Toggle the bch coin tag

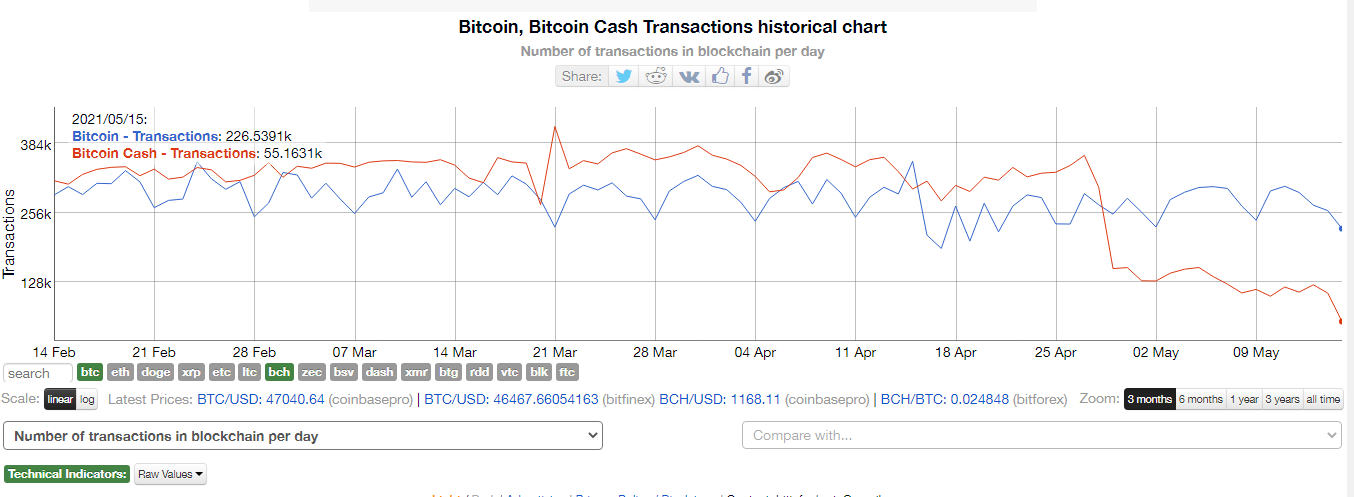pyautogui.click(x=280, y=372)
